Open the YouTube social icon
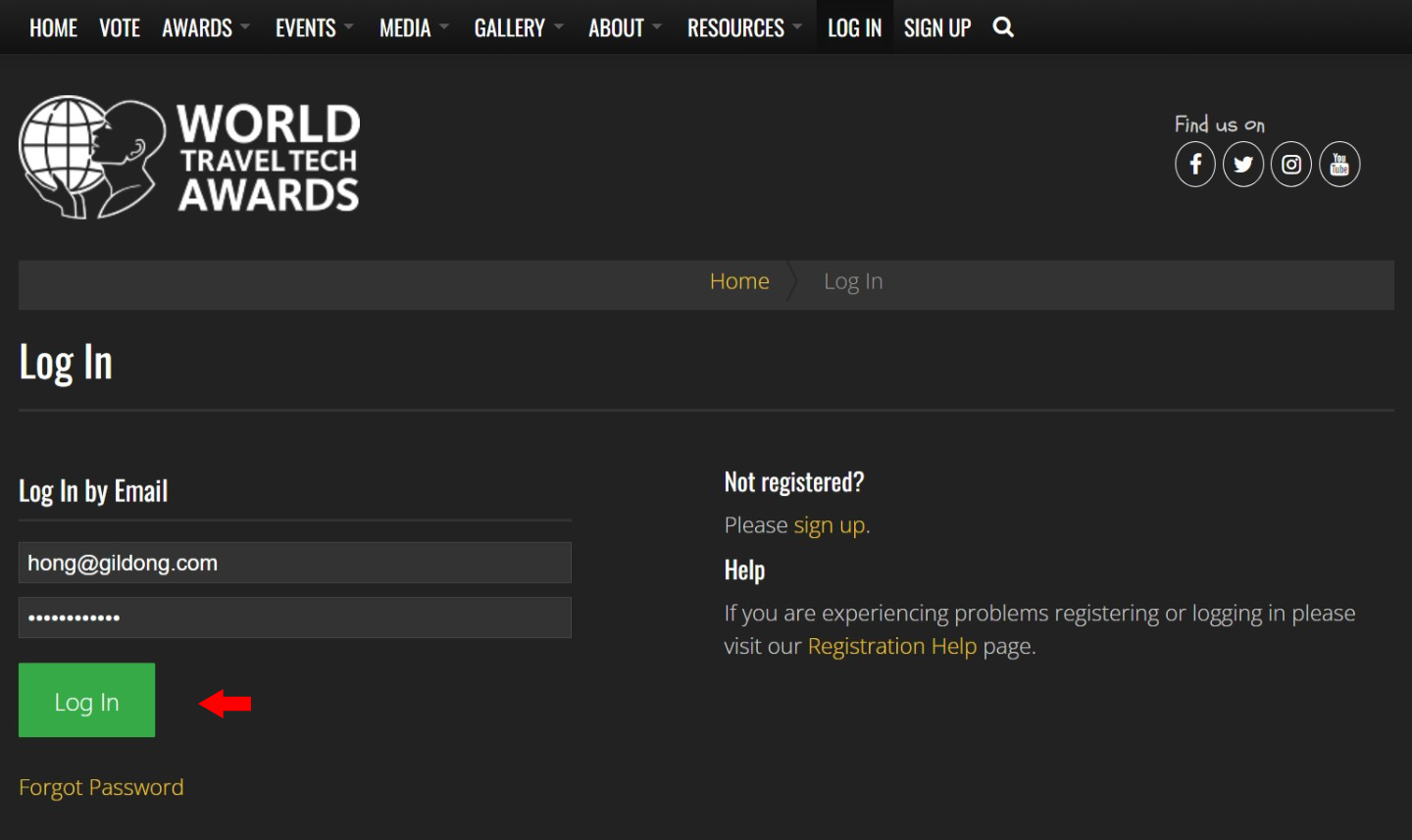Viewport: 1412px width, 840px height. (1338, 165)
